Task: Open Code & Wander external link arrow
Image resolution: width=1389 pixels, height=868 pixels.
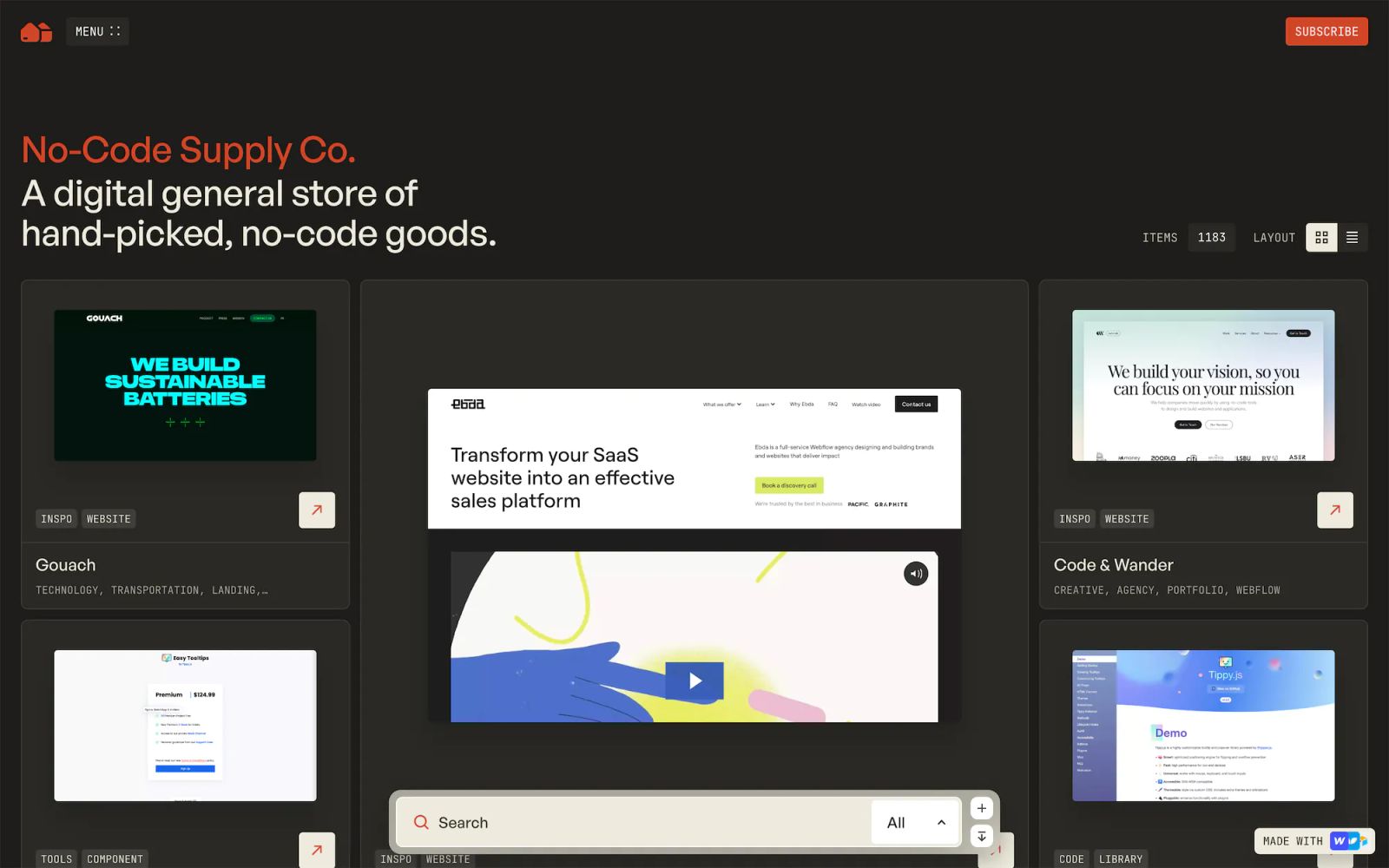Action: point(1335,510)
